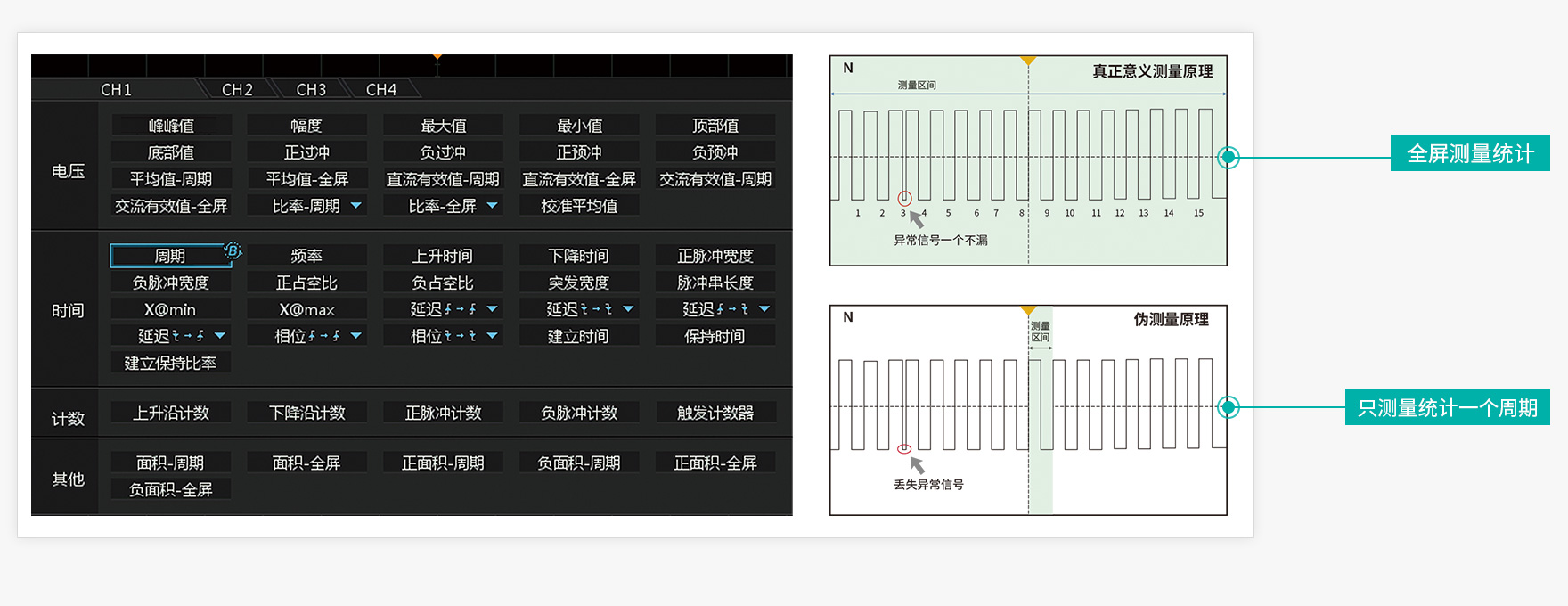Click teal circle marker on lower waveform diagram

tap(1229, 407)
